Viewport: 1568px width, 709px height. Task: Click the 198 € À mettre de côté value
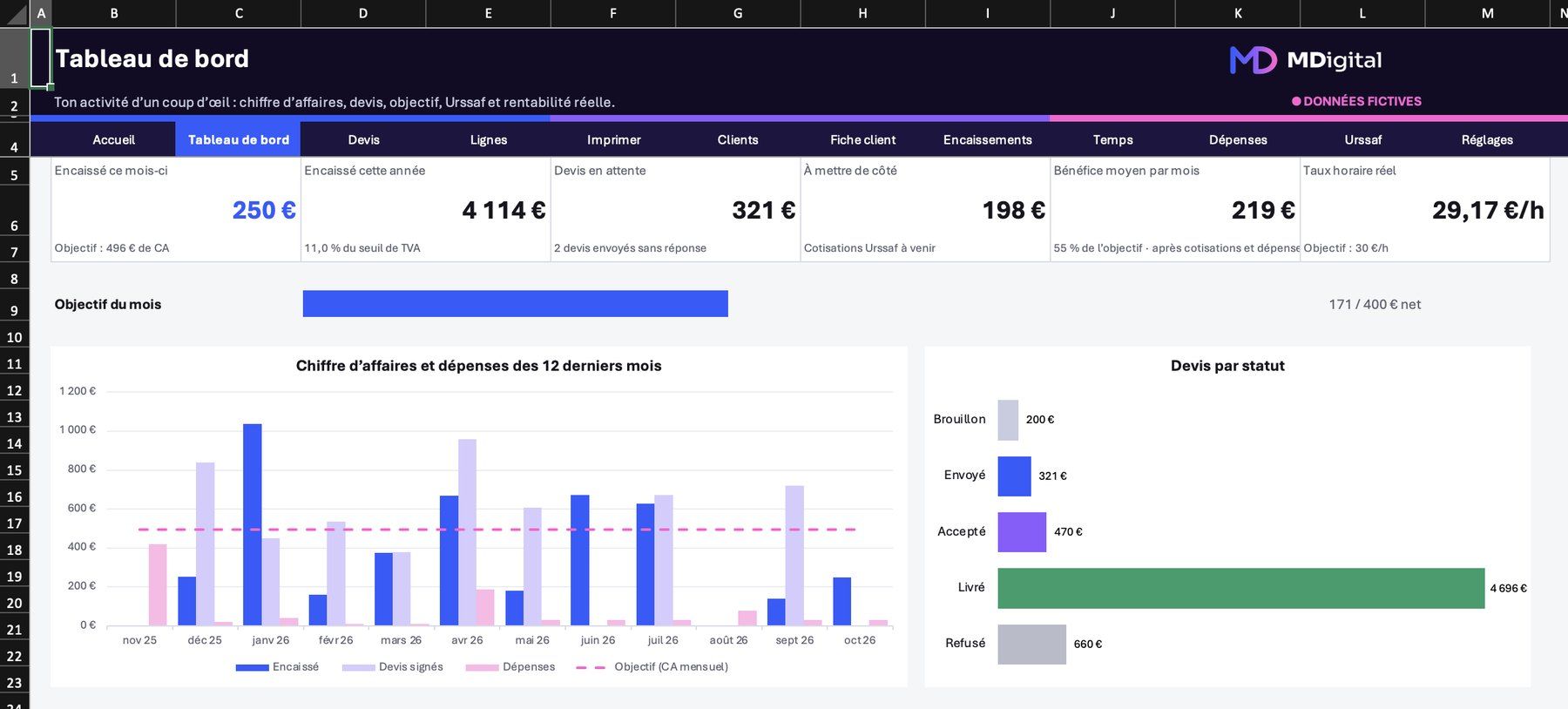point(1014,210)
